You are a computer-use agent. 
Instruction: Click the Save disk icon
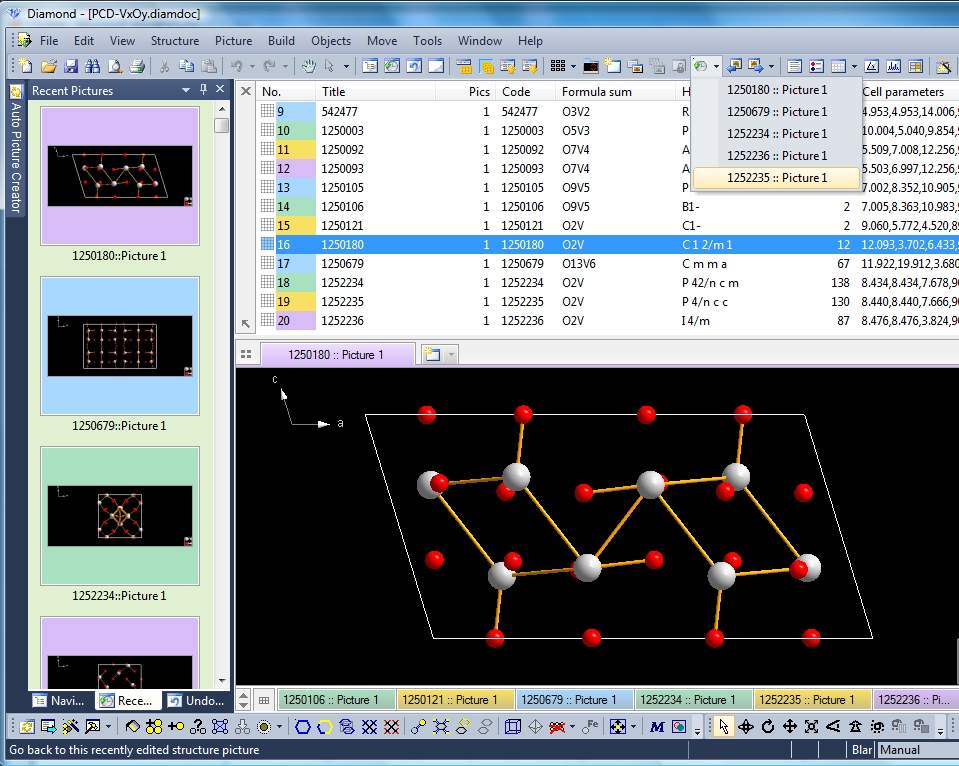click(70, 66)
